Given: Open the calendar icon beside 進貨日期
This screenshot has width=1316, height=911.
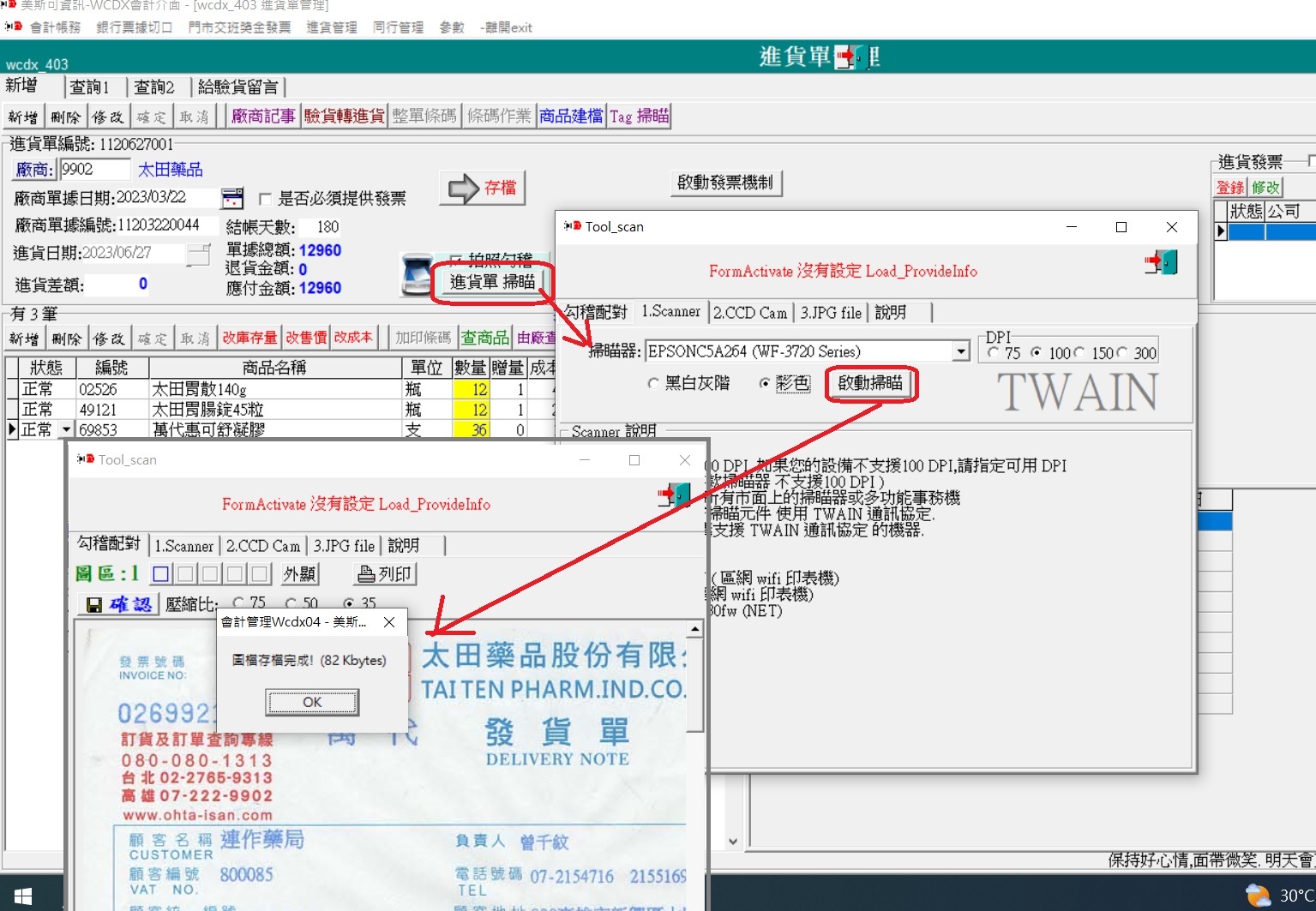Looking at the screenshot, I should (198, 254).
